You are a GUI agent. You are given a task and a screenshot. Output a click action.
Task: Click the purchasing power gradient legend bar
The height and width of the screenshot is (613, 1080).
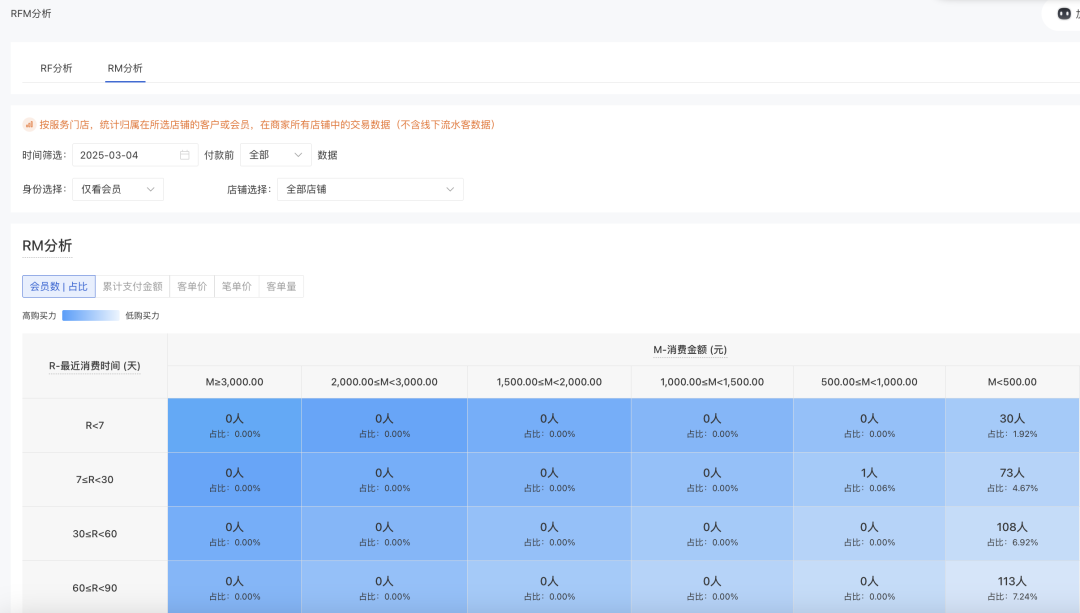[90, 315]
